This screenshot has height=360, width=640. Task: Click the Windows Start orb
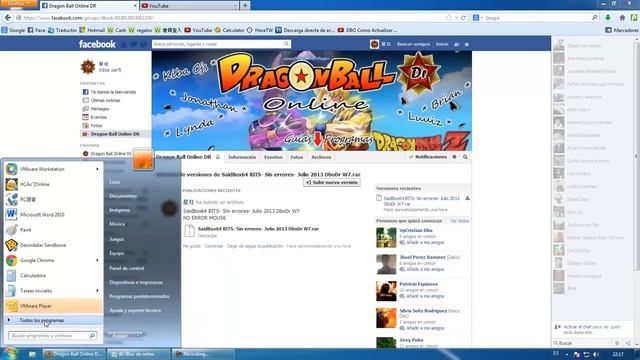[x=10, y=353]
